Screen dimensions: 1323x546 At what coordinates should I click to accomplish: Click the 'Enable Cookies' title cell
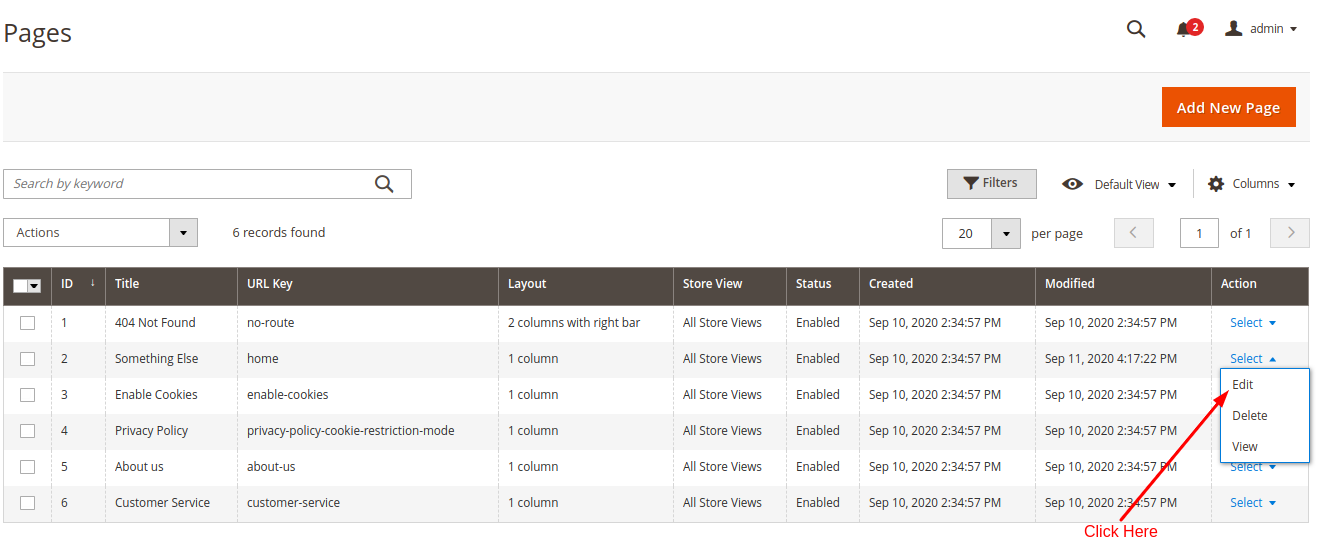point(156,395)
